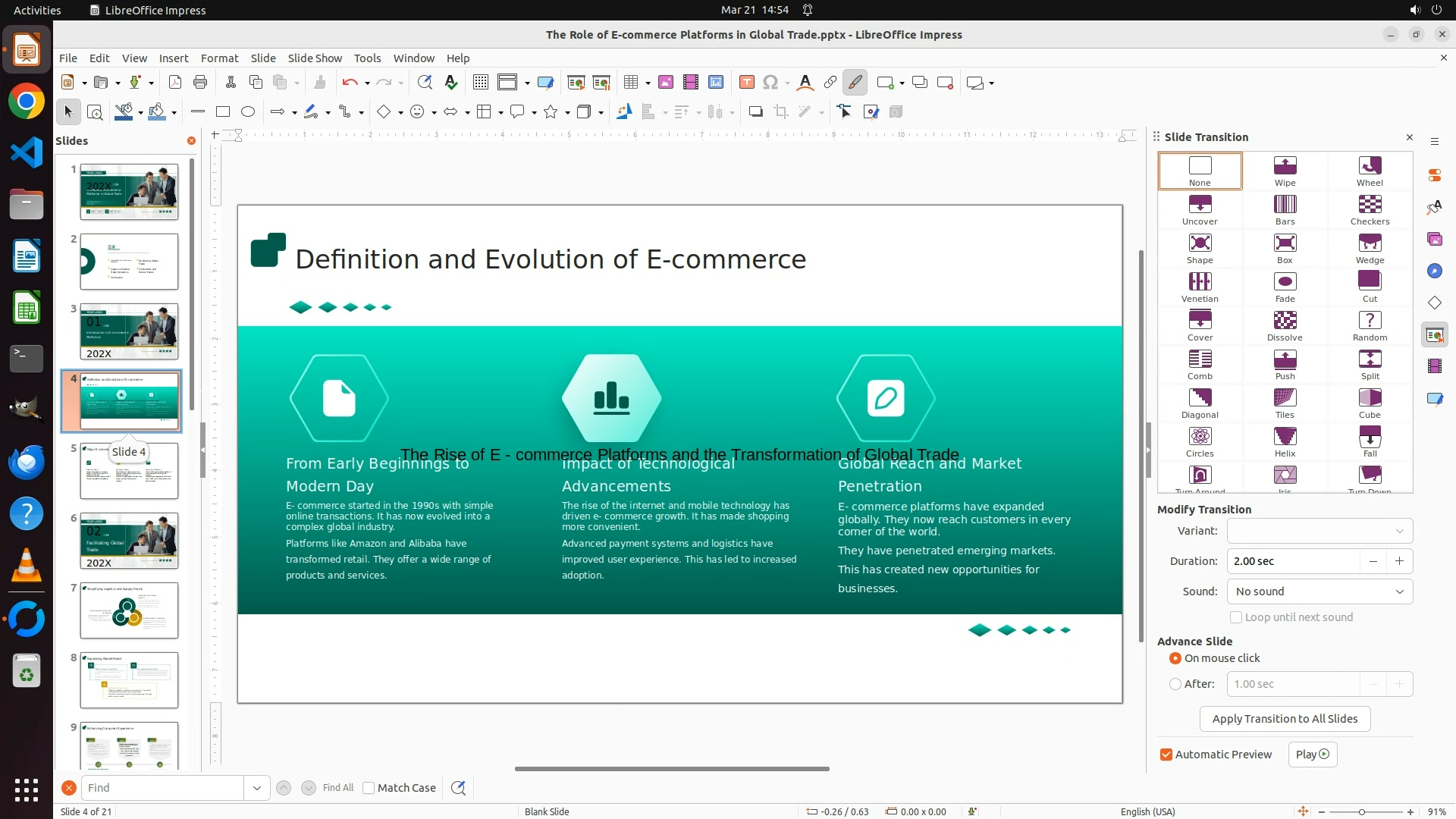
Task: Apply the Cube transition icon
Action: 1370,403
